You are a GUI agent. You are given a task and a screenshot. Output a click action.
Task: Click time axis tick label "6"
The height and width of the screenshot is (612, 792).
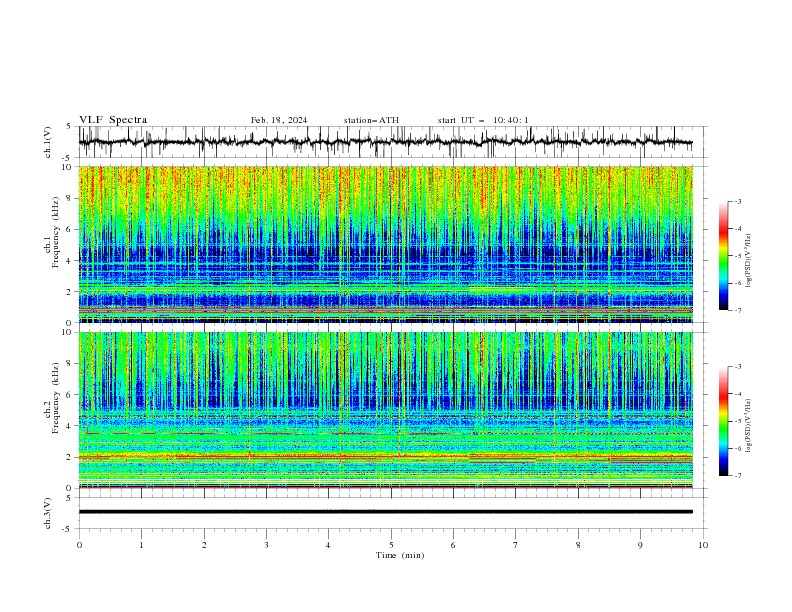click(x=453, y=545)
